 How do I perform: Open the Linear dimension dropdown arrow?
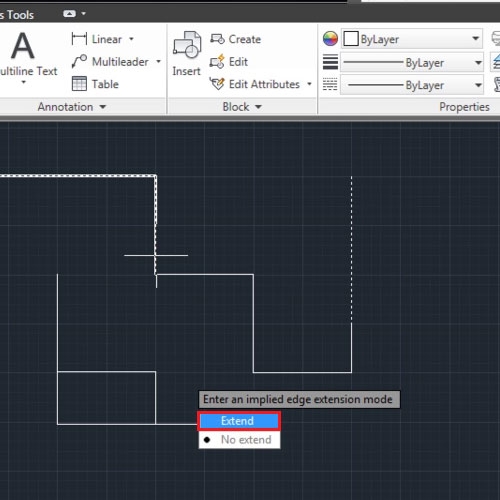(x=131, y=39)
